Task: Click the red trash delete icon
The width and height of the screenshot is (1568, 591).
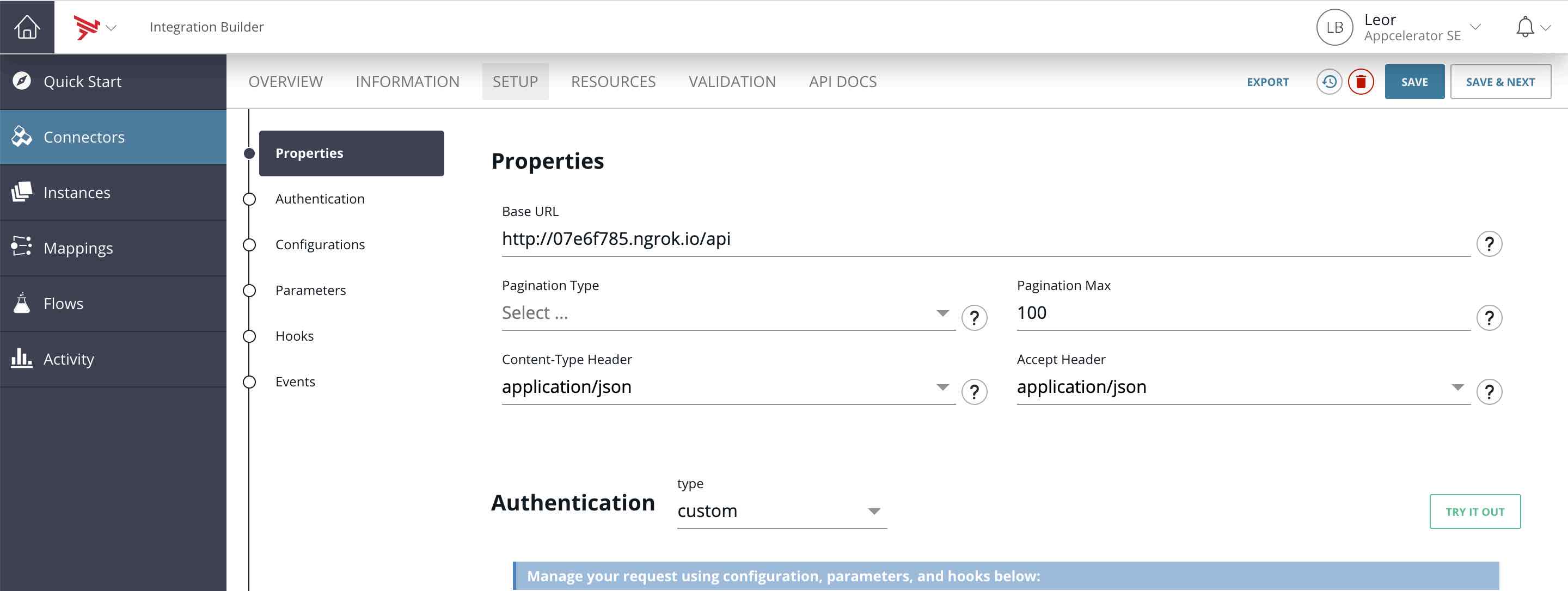Action: 1361,82
